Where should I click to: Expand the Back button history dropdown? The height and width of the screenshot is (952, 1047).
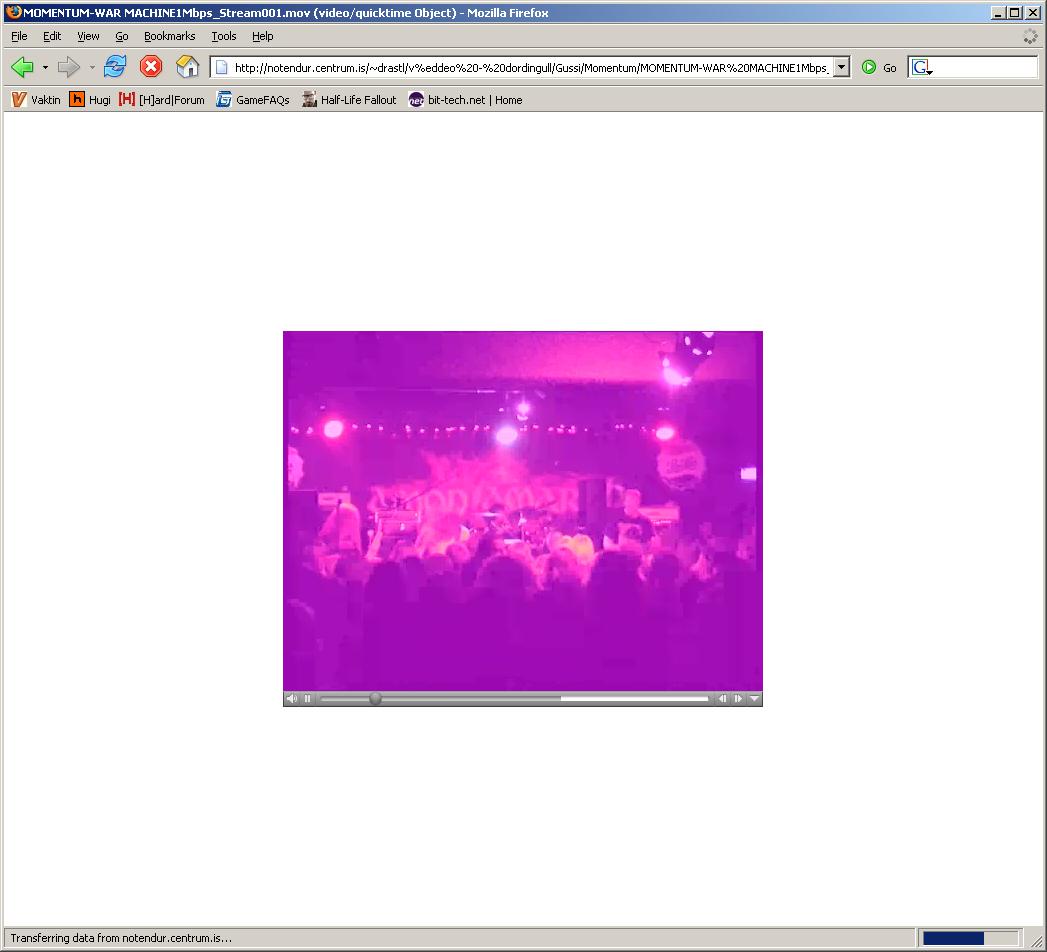(45, 67)
